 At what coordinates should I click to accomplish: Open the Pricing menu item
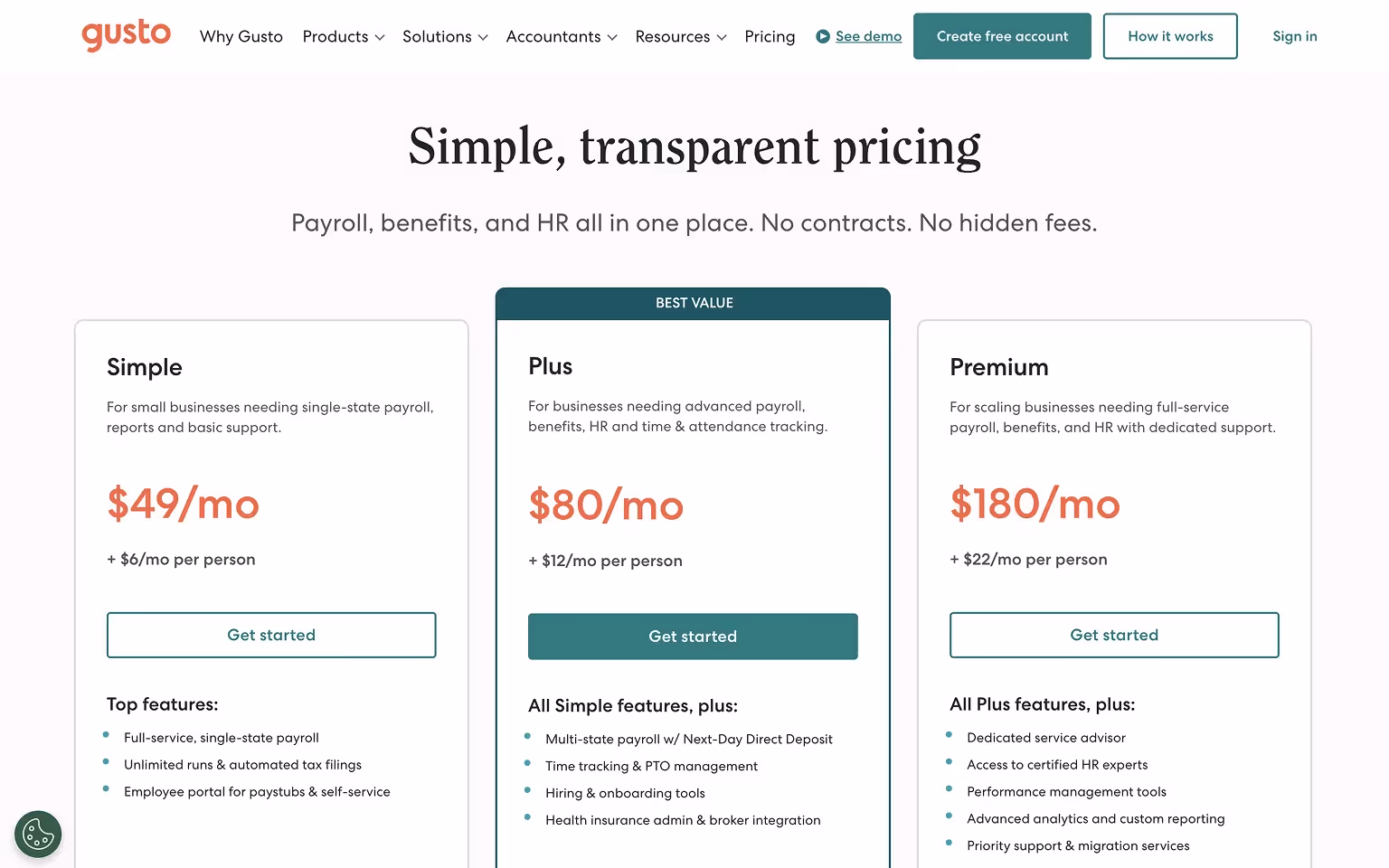[770, 36]
